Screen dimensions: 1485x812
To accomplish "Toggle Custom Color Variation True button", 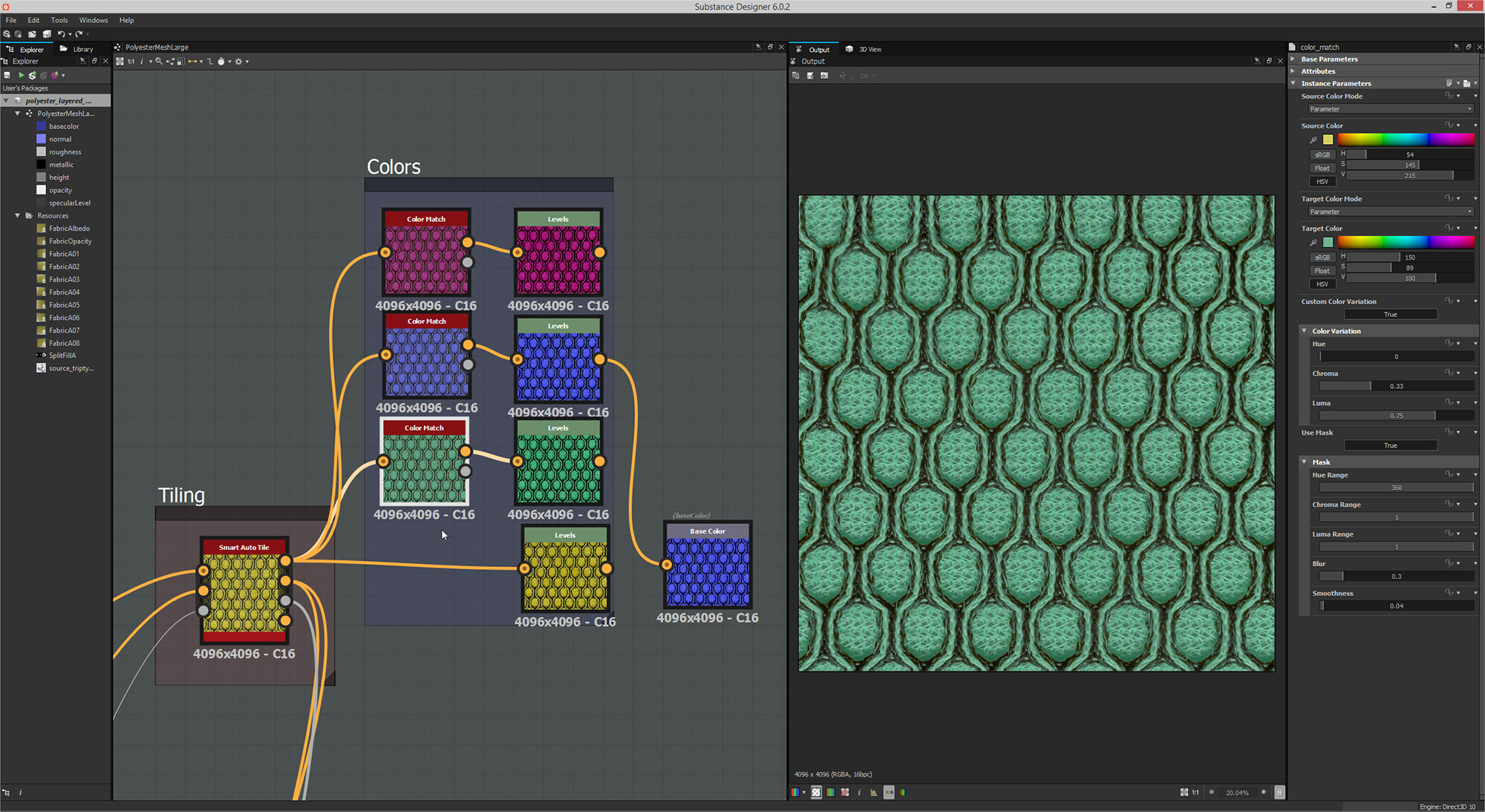I will click(1390, 315).
